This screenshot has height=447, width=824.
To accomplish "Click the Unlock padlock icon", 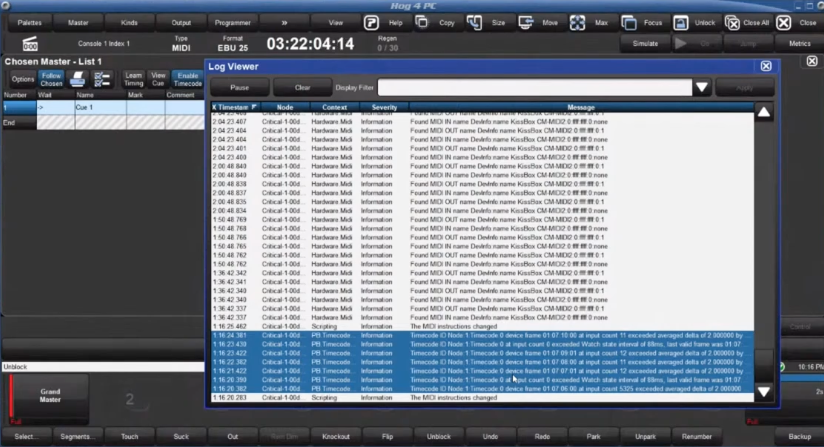I will tap(680, 22).
